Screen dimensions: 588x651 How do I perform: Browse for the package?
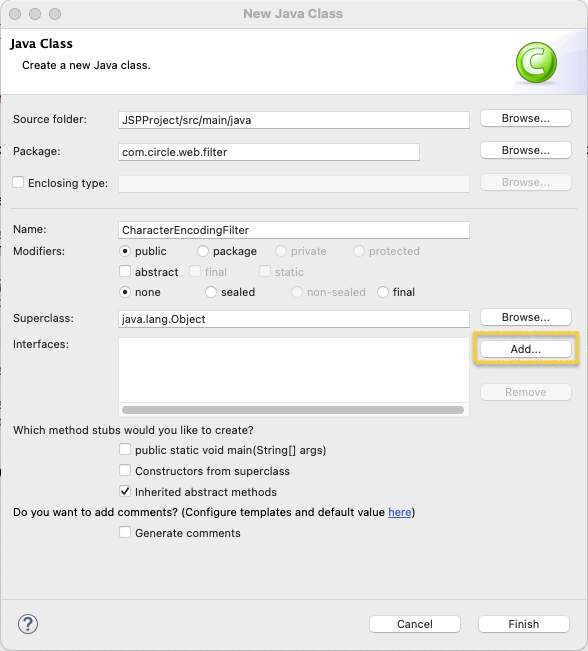click(x=526, y=150)
